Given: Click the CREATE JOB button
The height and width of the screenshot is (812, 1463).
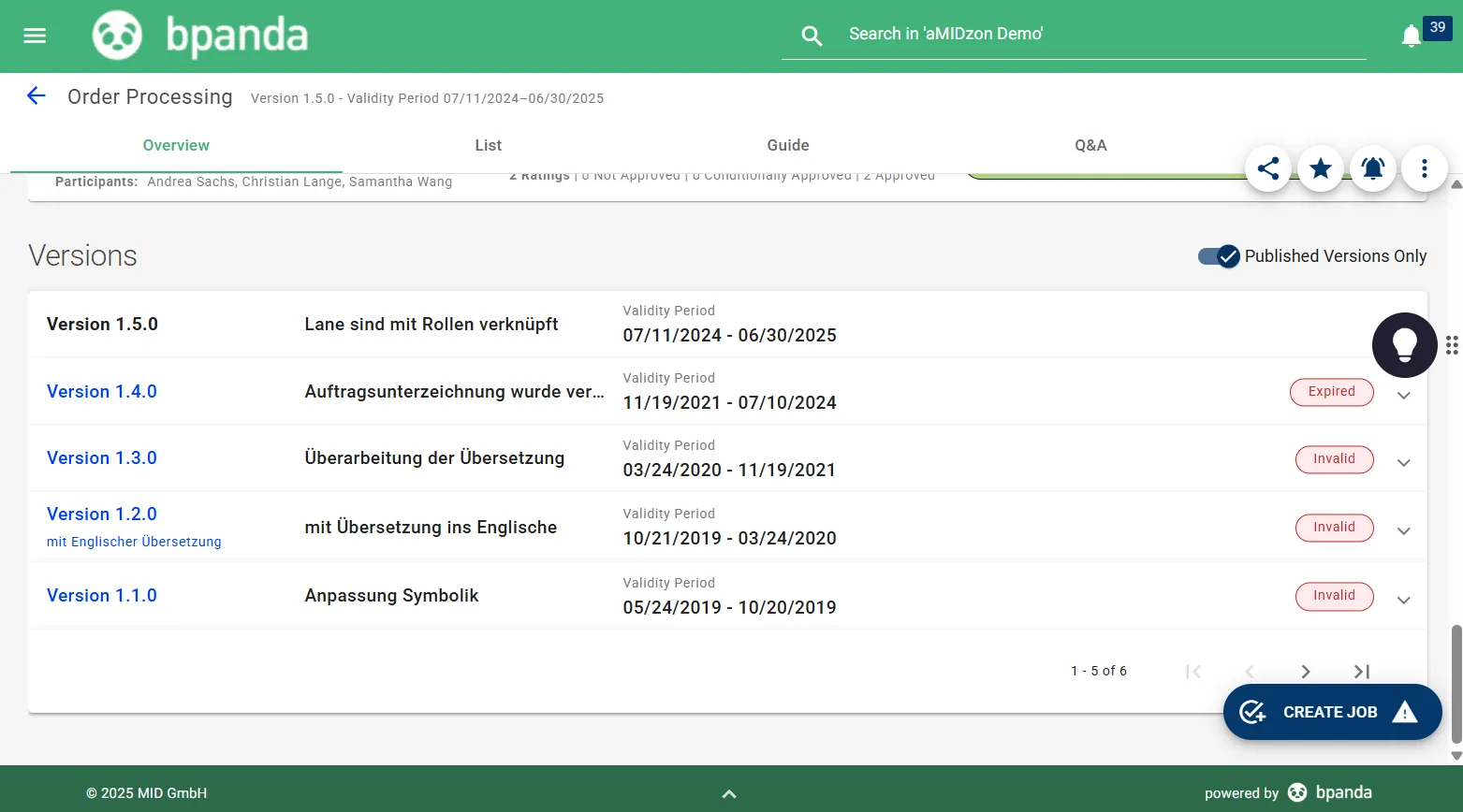Looking at the screenshot, I should pyautogui.click(x=1332, y=712).
